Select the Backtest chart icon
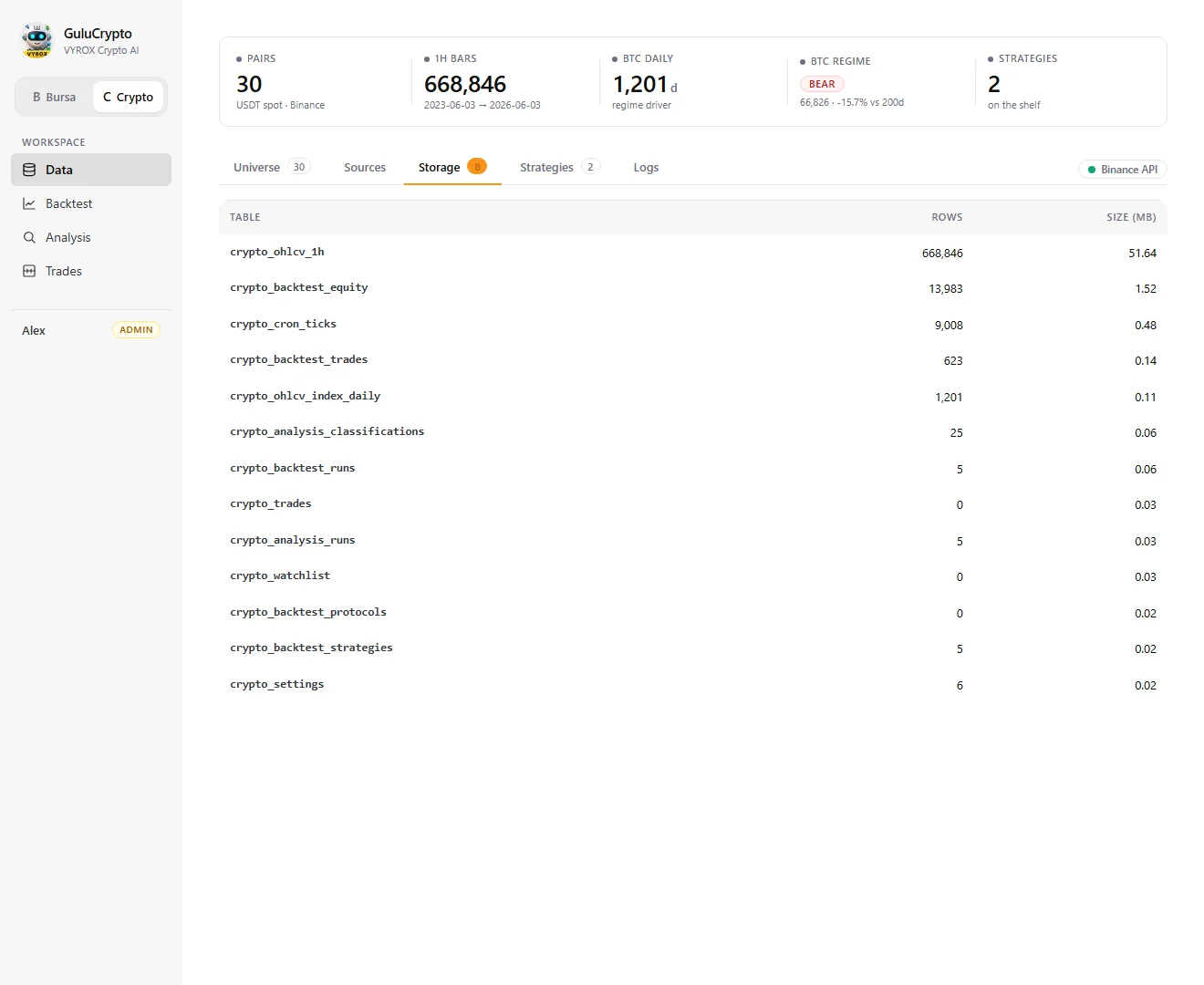 29,203
